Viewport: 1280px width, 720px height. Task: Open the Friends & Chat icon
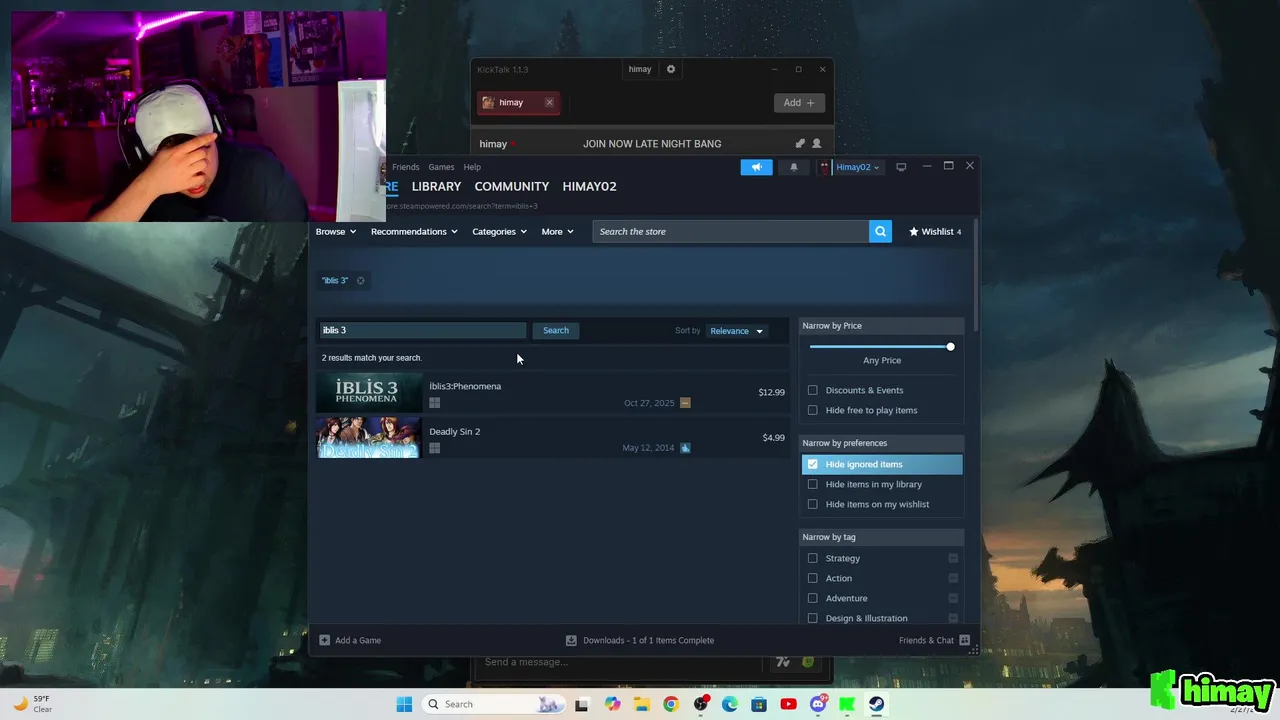(964, 640)
